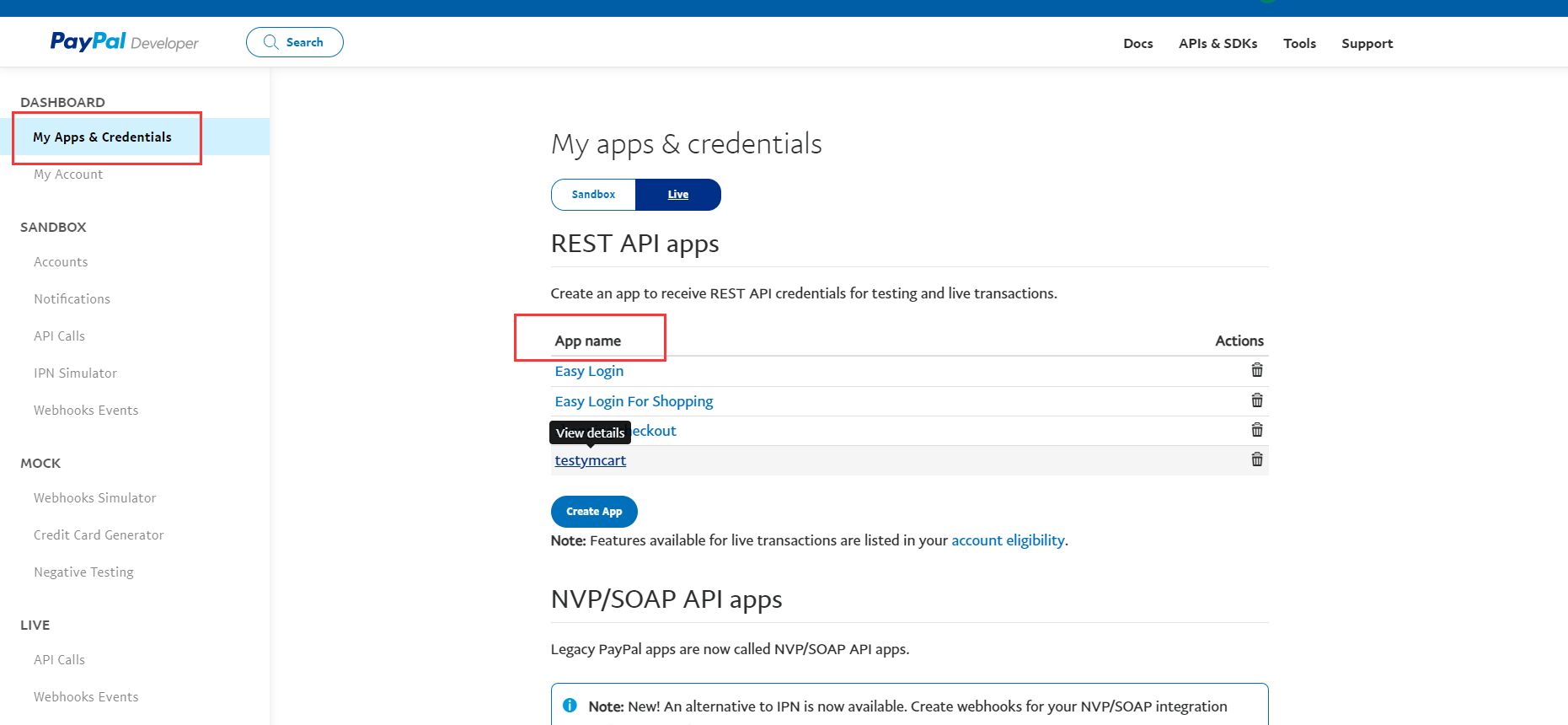
Task: Open the APIs & SDKs menu
Action: 1217,43
